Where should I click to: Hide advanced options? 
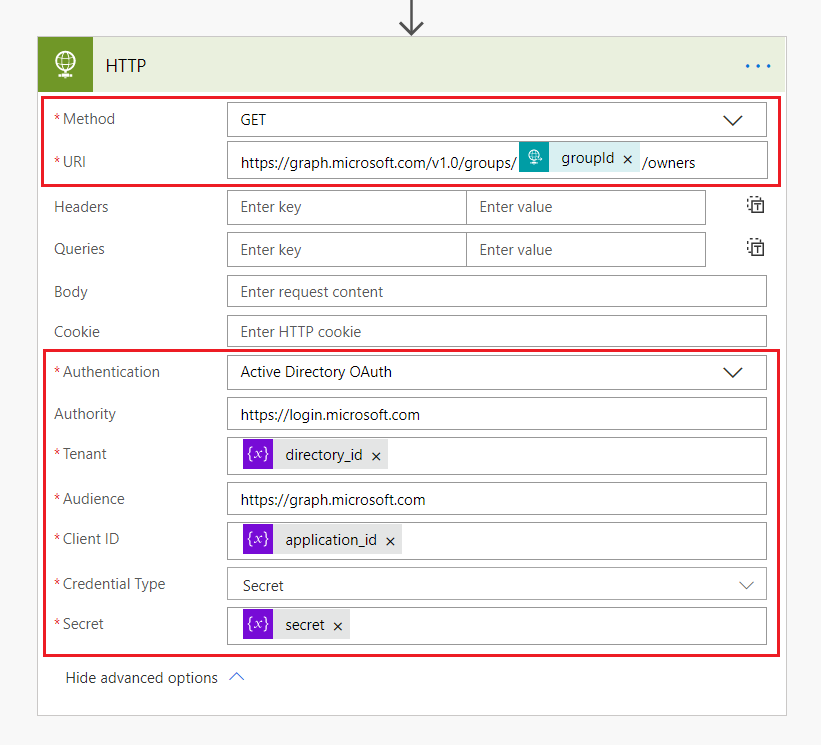click(155, 678)
